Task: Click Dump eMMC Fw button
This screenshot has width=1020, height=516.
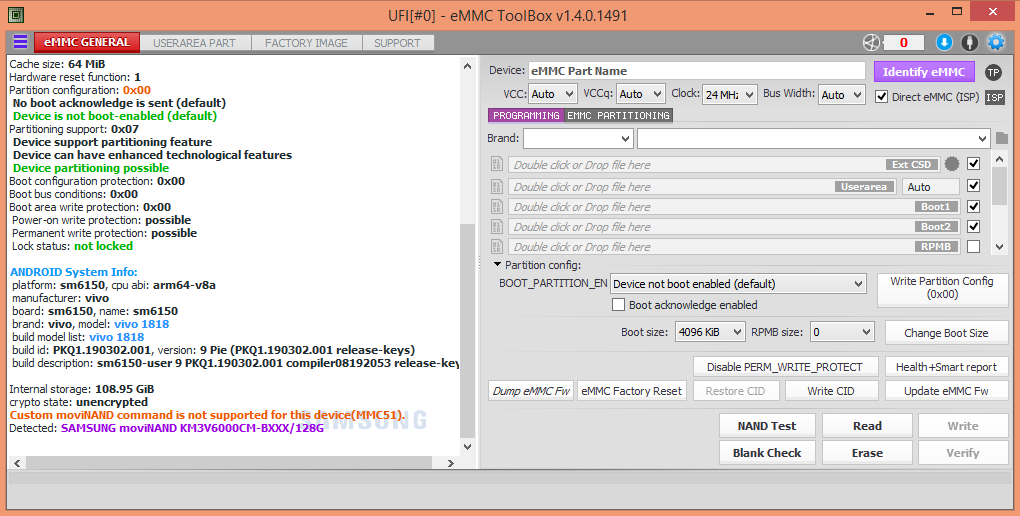Action: pos(531,390)
